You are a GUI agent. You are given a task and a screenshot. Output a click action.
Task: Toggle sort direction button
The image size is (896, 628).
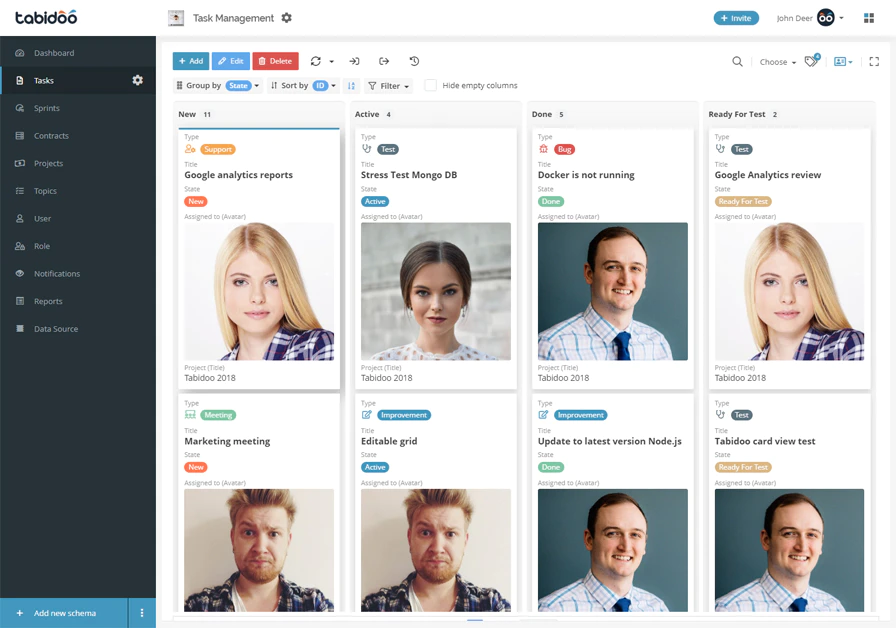pos(351,86)
